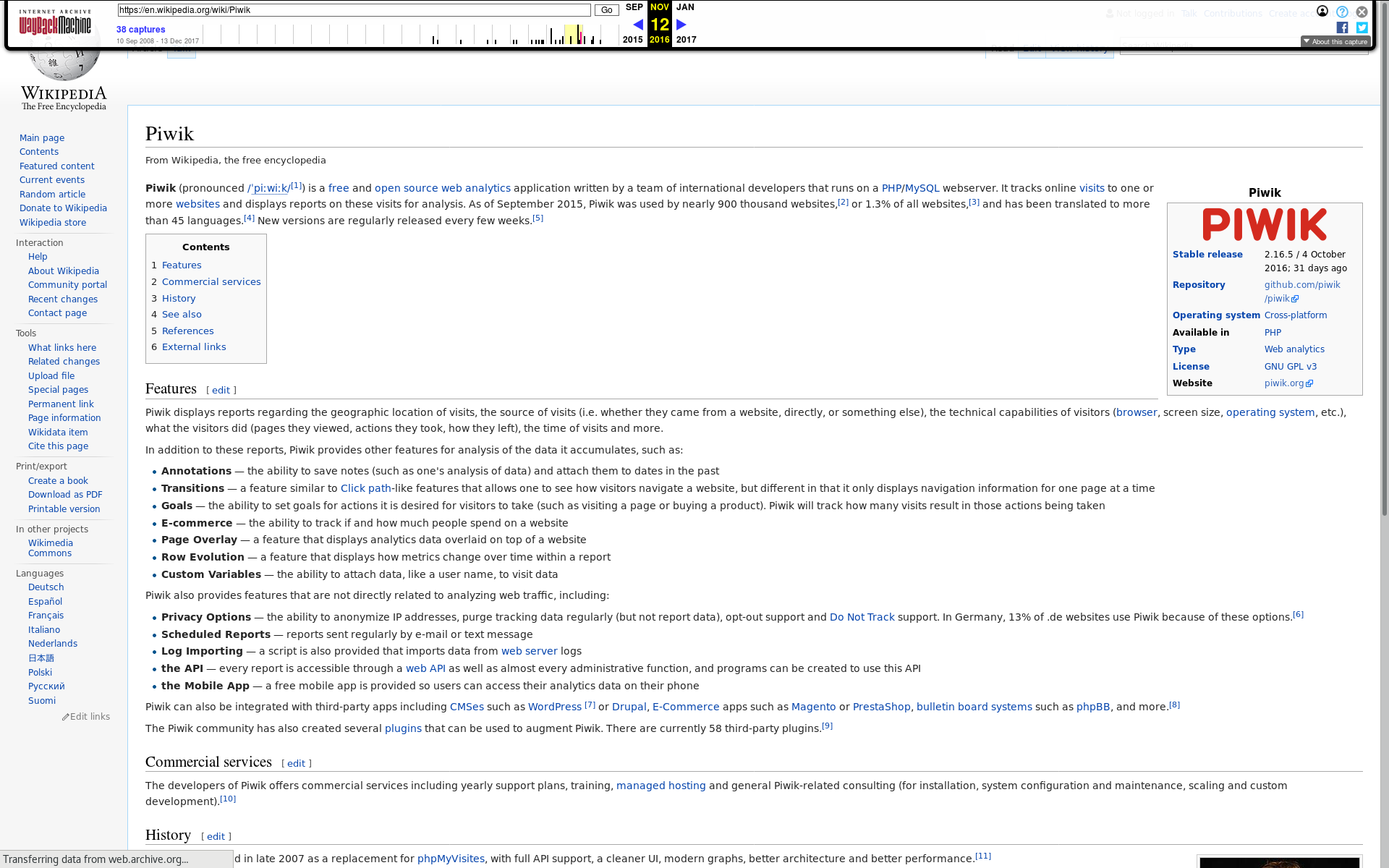
Task: Open the PIWIK logo image
Action: 1265,224
